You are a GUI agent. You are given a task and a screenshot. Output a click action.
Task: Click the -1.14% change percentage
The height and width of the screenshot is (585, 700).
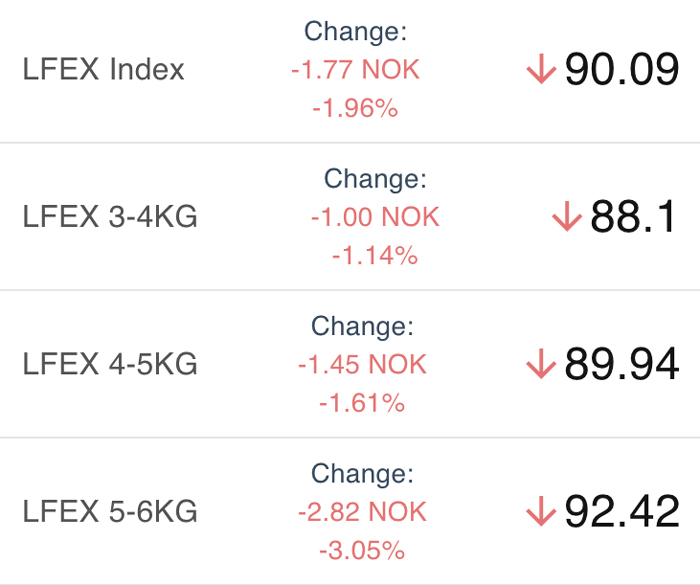375,256
